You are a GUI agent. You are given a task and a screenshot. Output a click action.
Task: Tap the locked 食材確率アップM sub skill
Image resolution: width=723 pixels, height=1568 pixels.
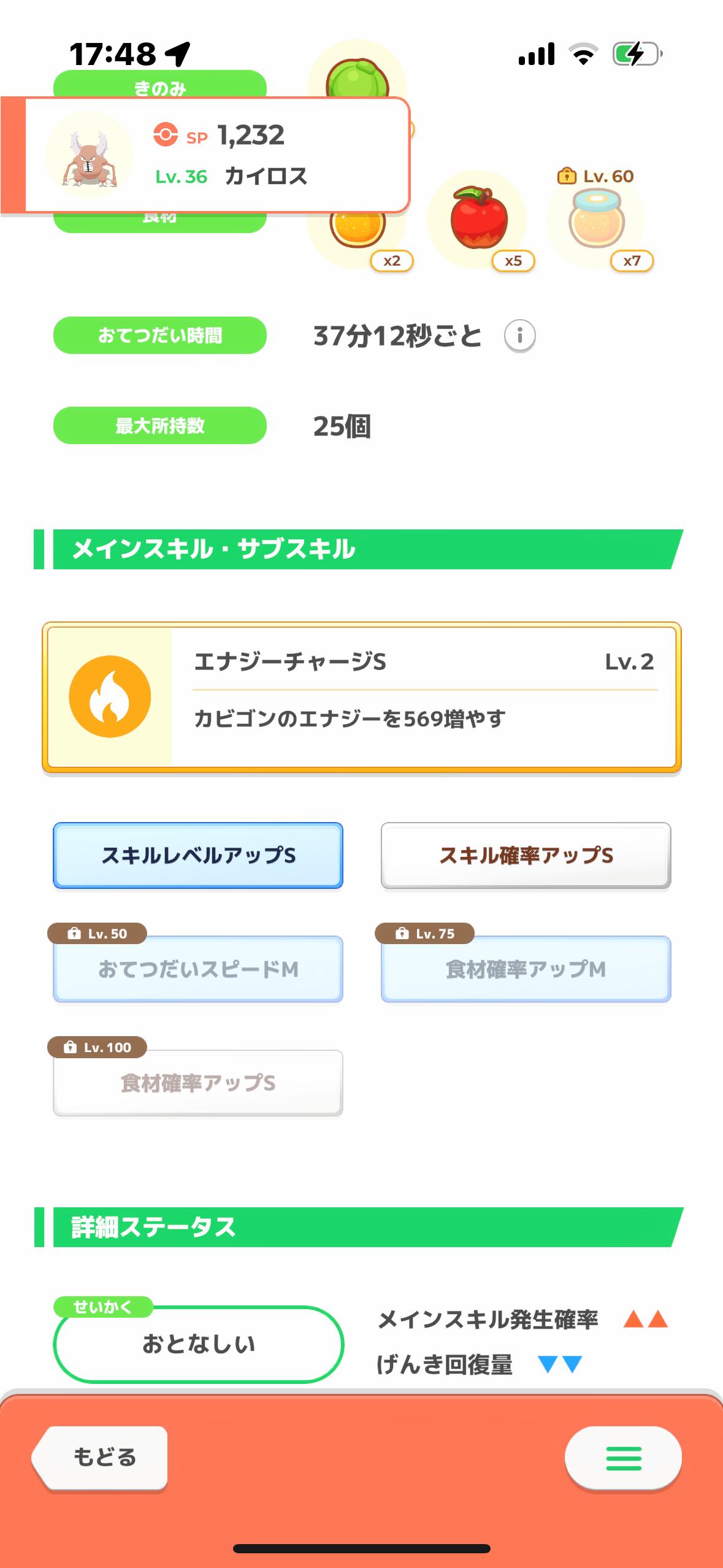pos(526,969)
